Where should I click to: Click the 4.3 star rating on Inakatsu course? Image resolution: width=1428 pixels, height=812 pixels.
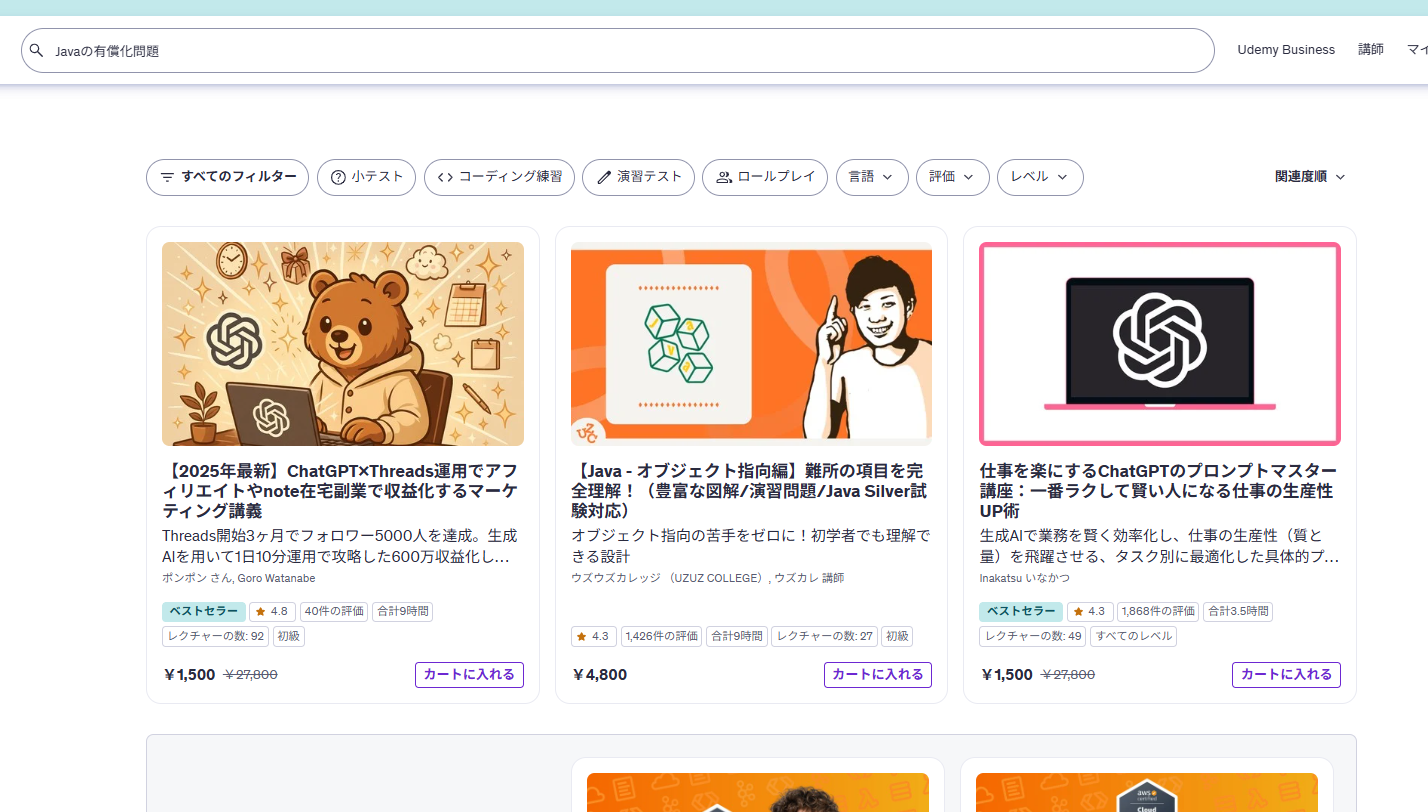tap(1090, 611)
